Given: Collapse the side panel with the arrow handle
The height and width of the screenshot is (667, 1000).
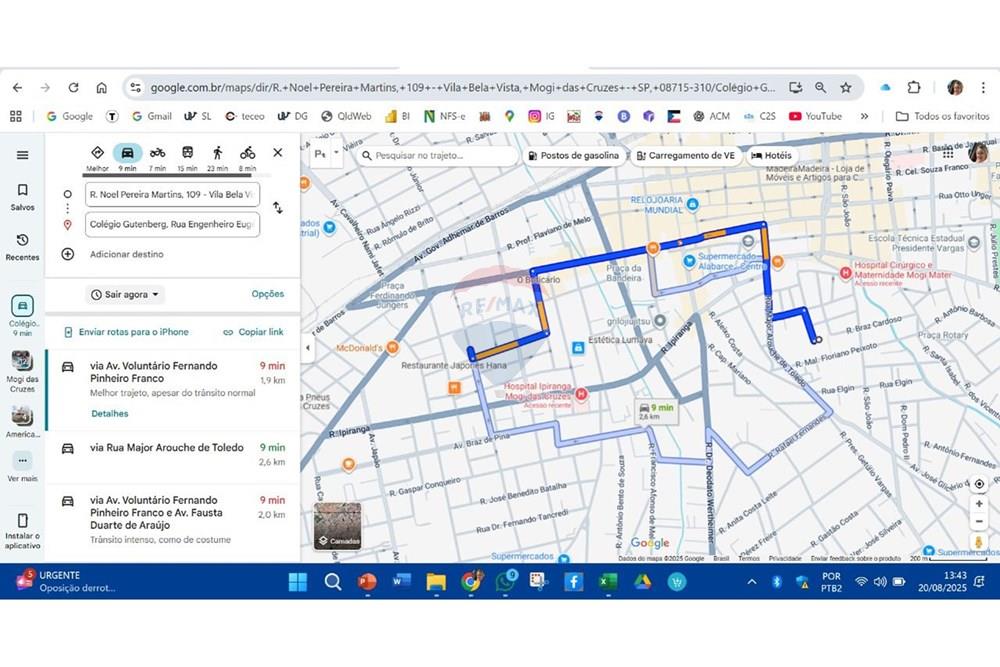Looking at the screenshot, I should click(307, 348).
